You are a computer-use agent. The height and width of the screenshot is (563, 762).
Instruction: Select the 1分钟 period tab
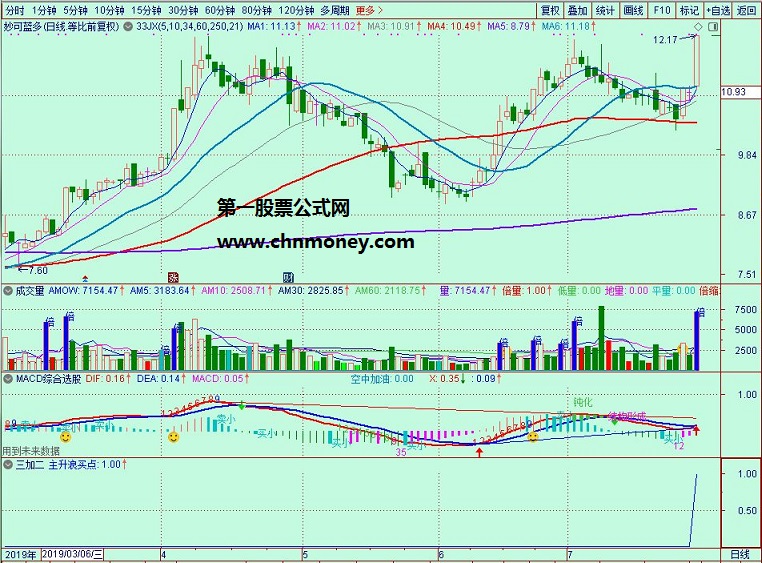pyautogui.click(x=44, y=10)
